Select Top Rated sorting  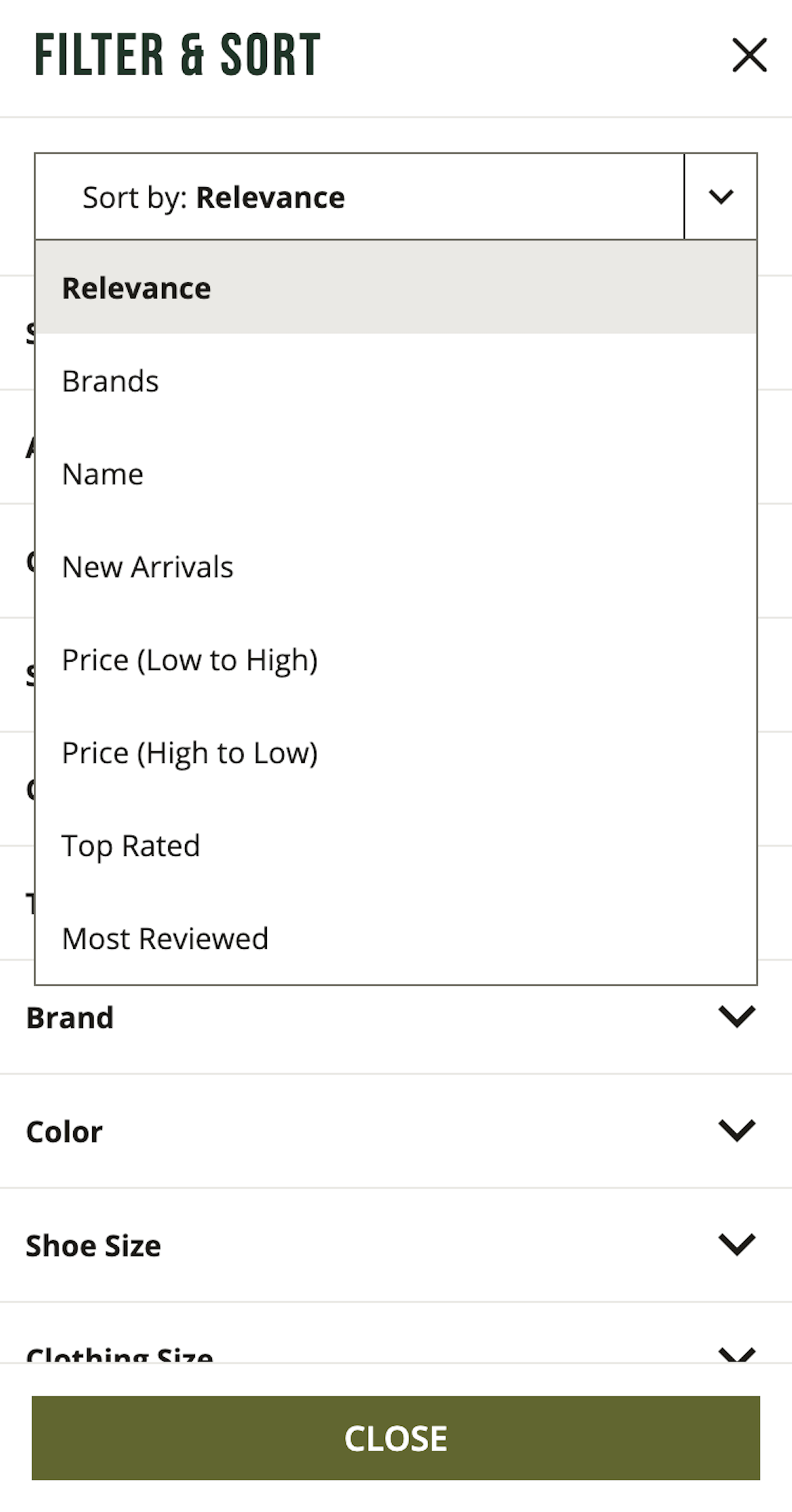pos(131,845)
